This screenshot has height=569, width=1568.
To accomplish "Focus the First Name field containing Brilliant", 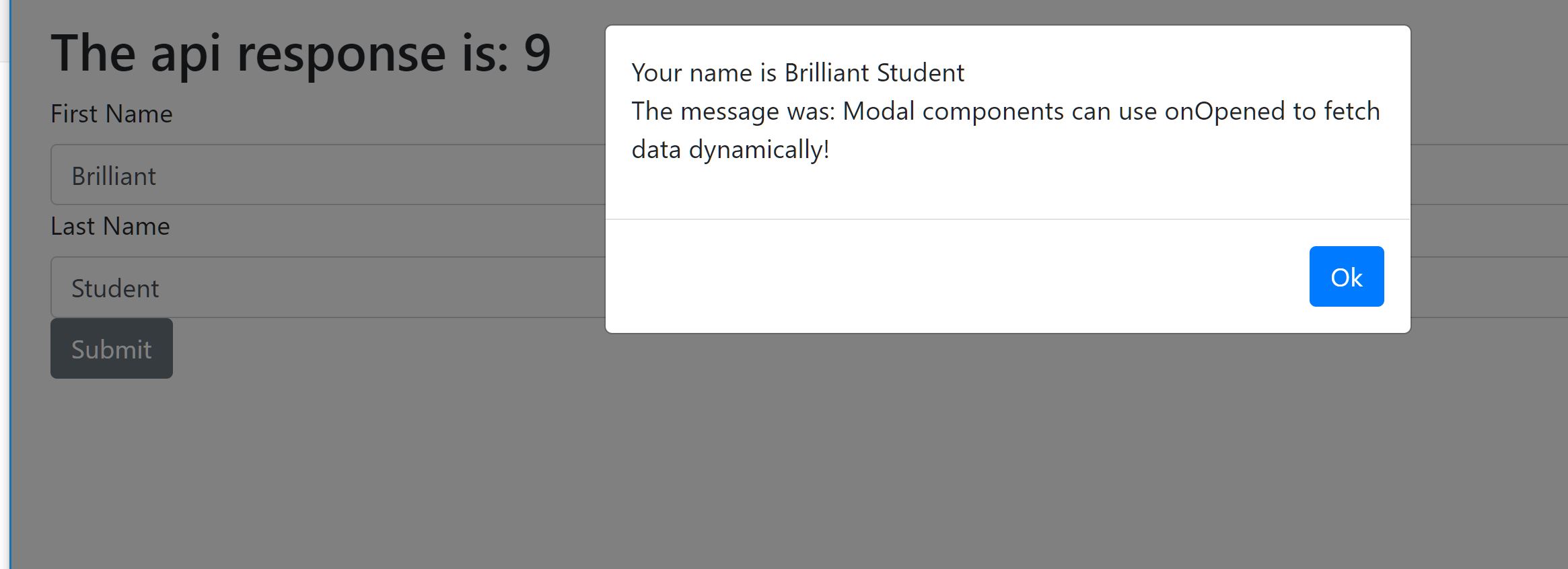I will pyautogui.click(x=323, y=175).
